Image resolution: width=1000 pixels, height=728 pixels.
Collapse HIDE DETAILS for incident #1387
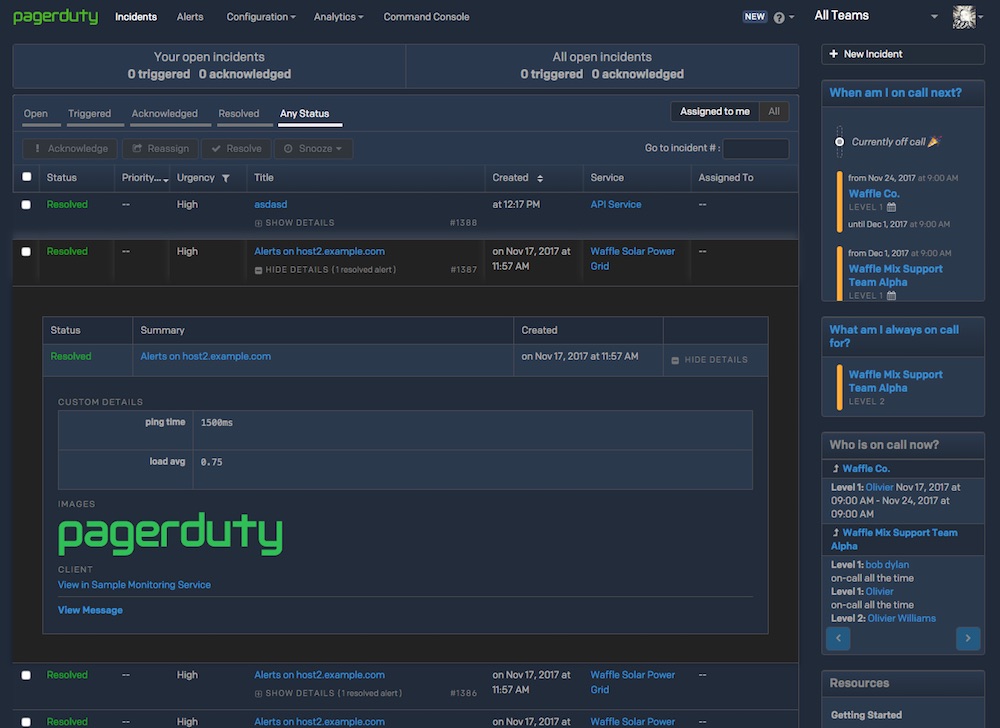click(x=325, y=270)
